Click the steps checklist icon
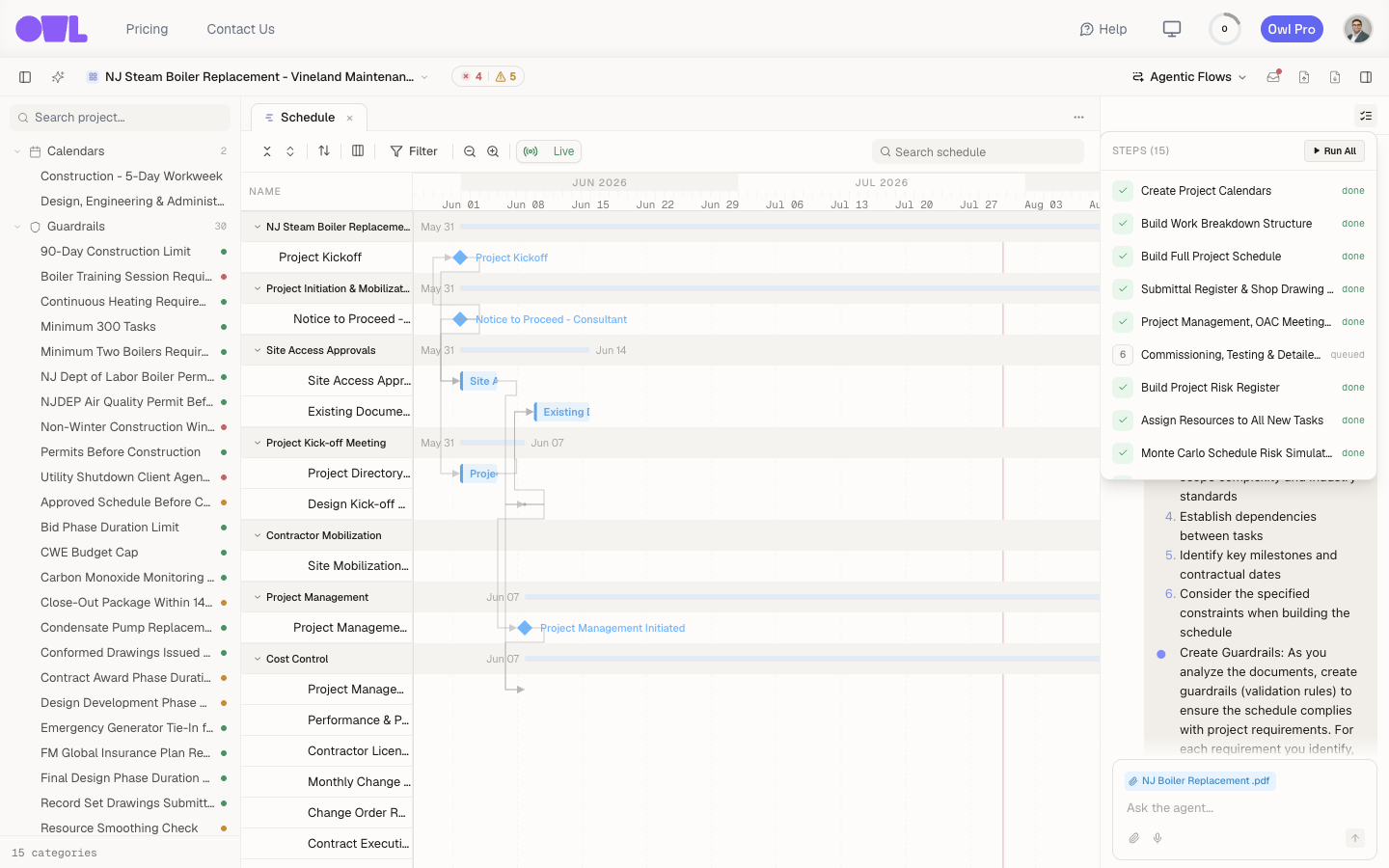Image resolution: width=1389 pixels, height=868 pixels. [1366, 116]
